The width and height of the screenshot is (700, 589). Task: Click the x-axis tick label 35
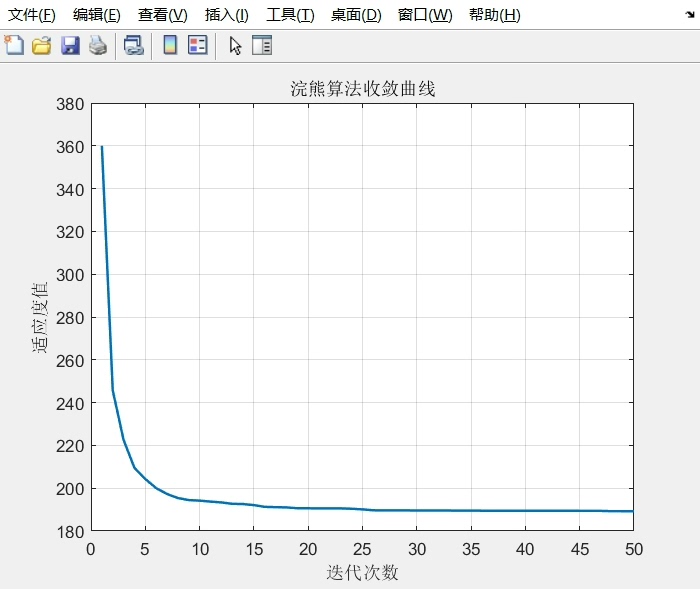tap(471, 549)
